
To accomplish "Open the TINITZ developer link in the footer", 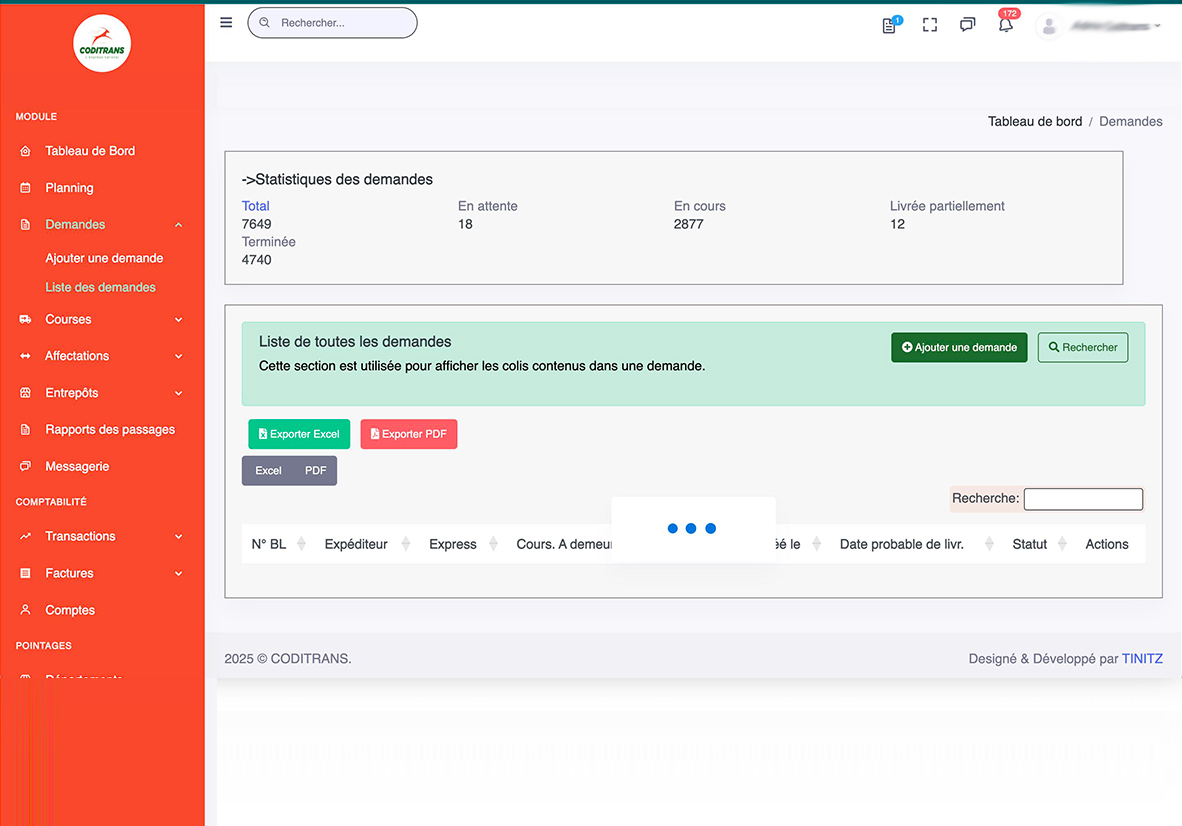I will click(x=1142, y=658).
